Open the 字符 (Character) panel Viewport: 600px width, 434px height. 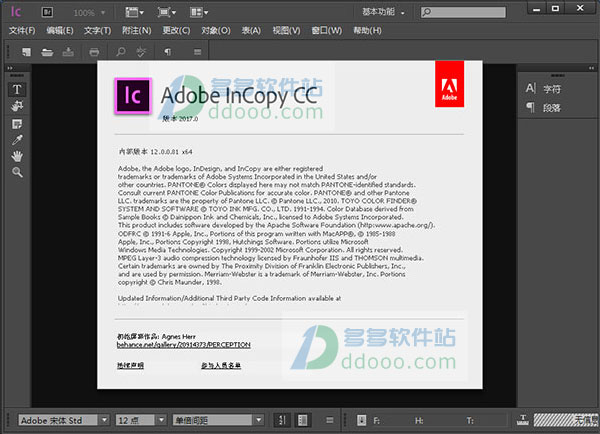[543, 89]
